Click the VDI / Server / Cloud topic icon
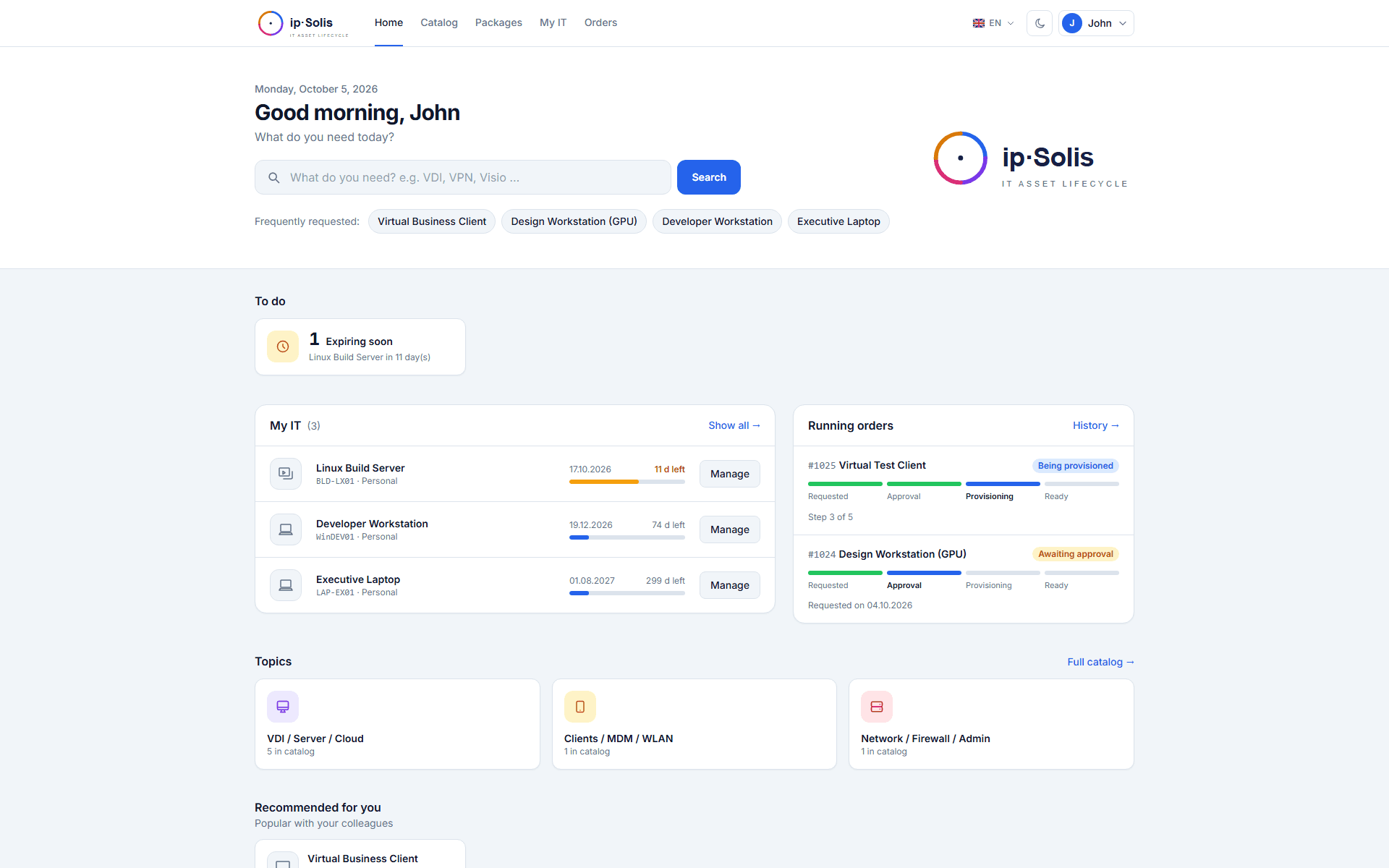Screen dimensions: 1389x868 283,707
